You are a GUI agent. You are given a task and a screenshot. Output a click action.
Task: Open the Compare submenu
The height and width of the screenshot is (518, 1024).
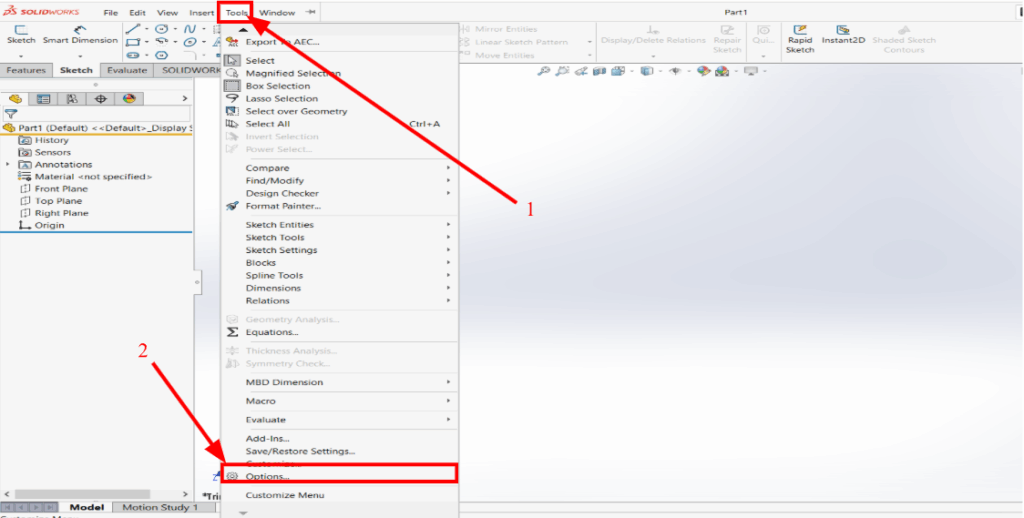pos(340,169)
